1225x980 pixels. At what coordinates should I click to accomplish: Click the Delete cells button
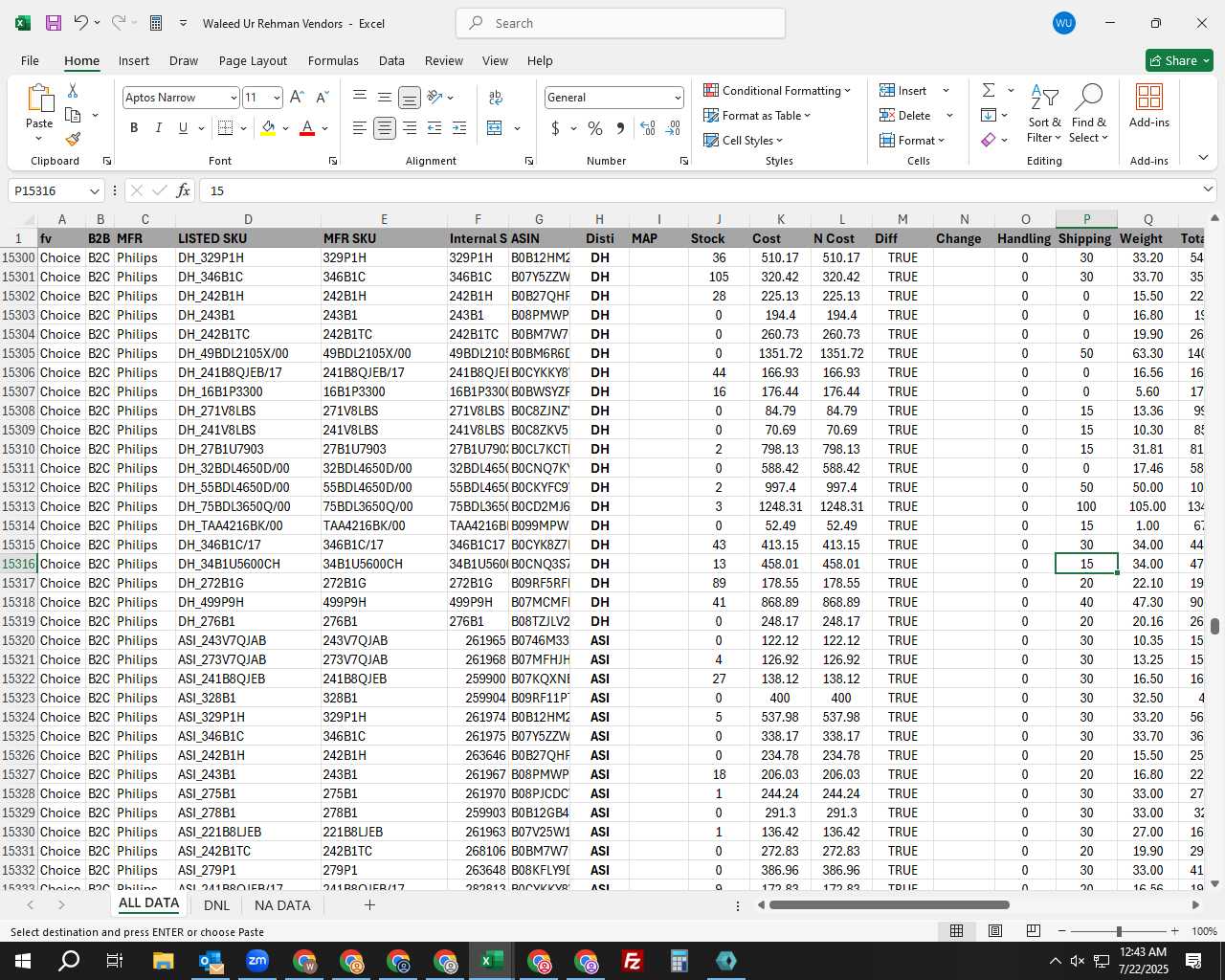pos(905,115)
